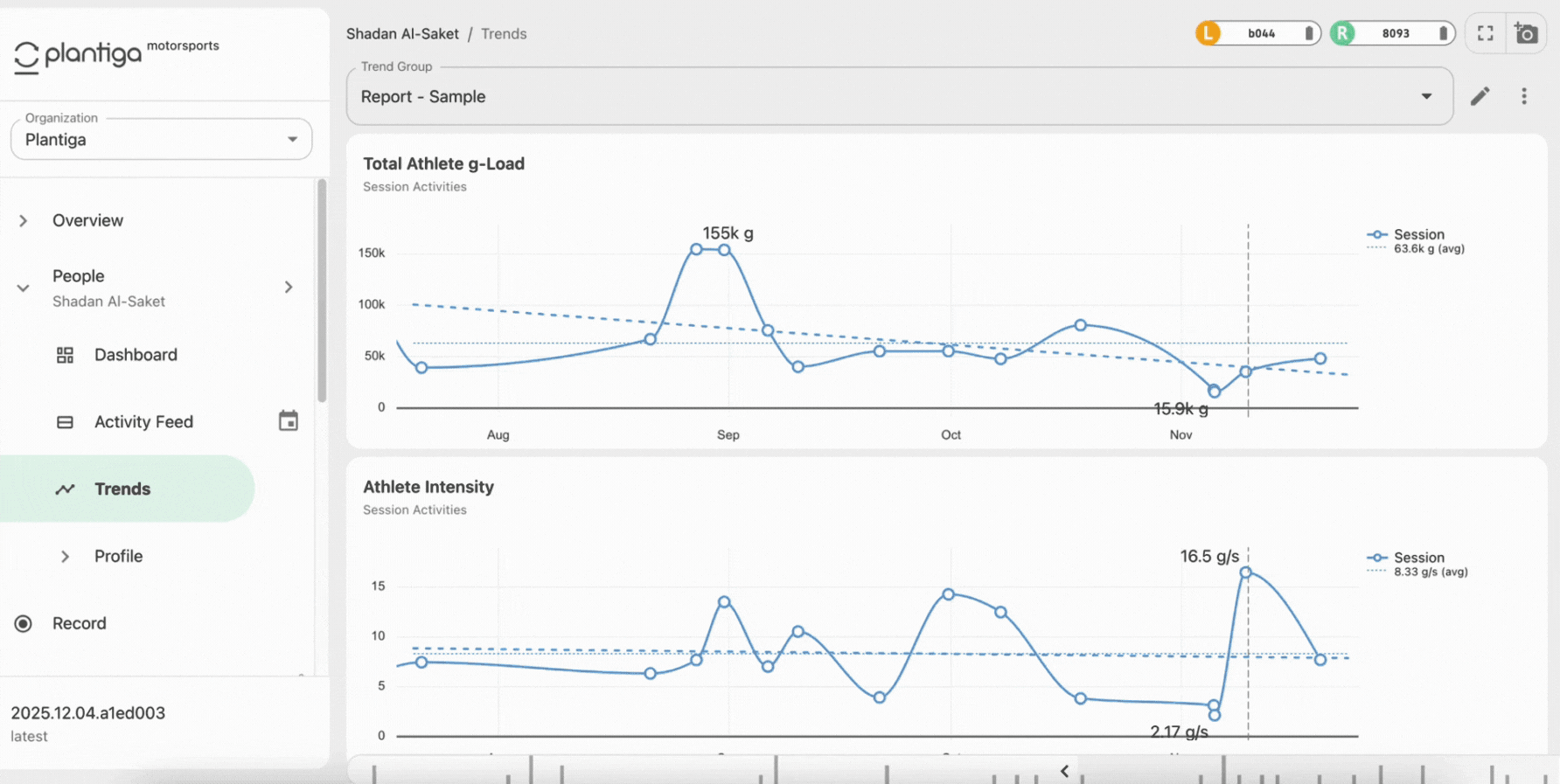Click the Plantiga motorsports logo
Screen dimensions: 1560x784
click(x=116, y=55)
